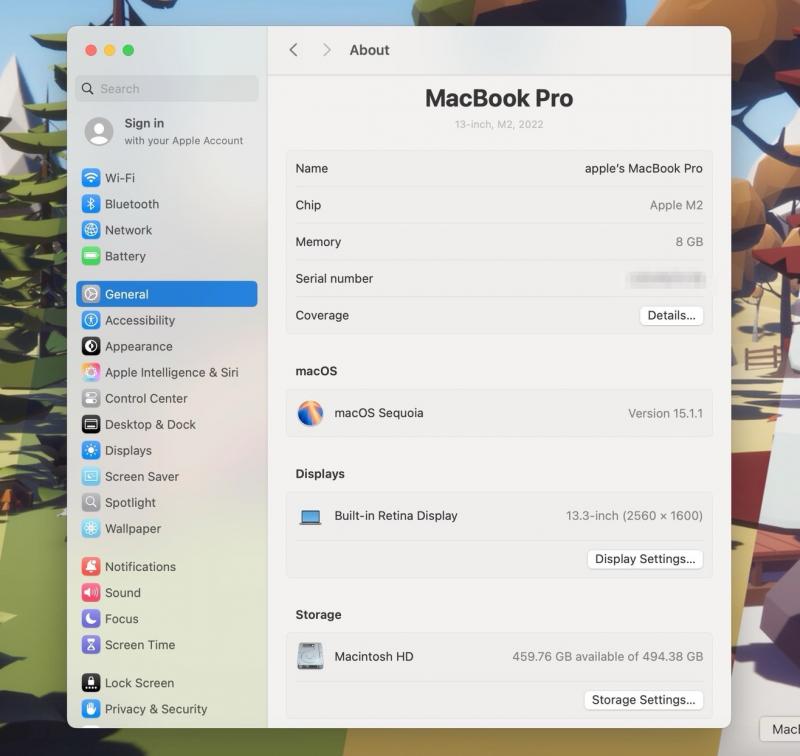The image size is (800, 756).
Task: Minimize window with yellow button
Action: click(110, 50)
